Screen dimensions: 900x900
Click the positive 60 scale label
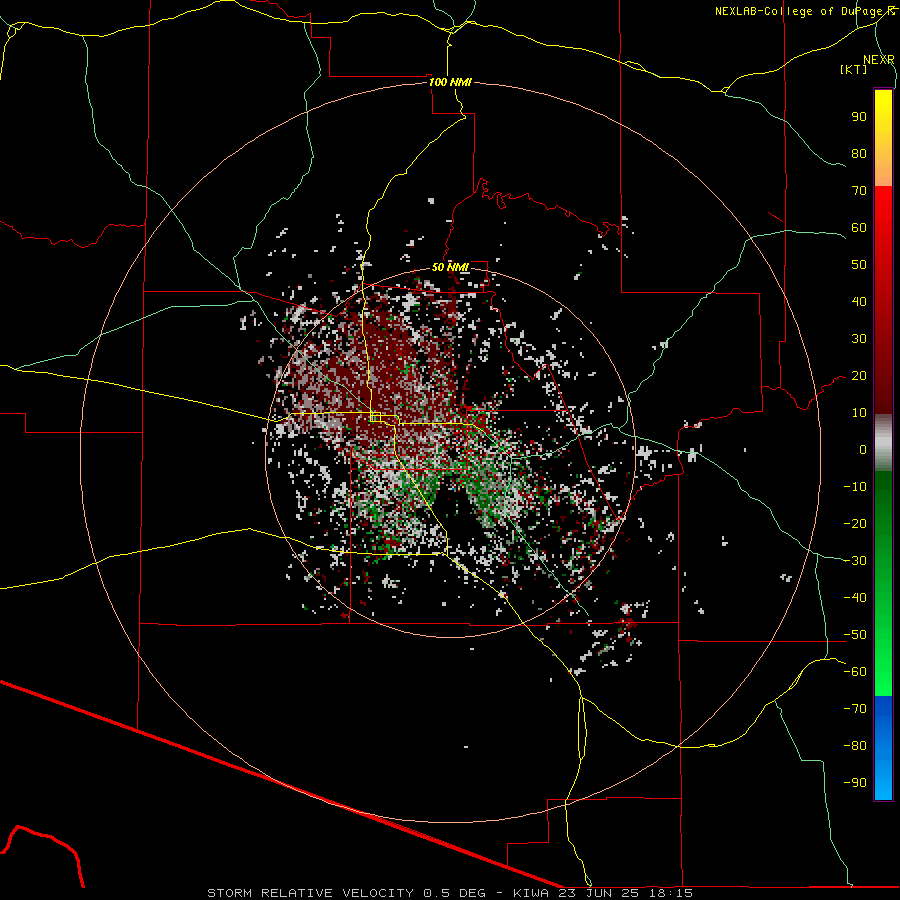coord(859,228)
